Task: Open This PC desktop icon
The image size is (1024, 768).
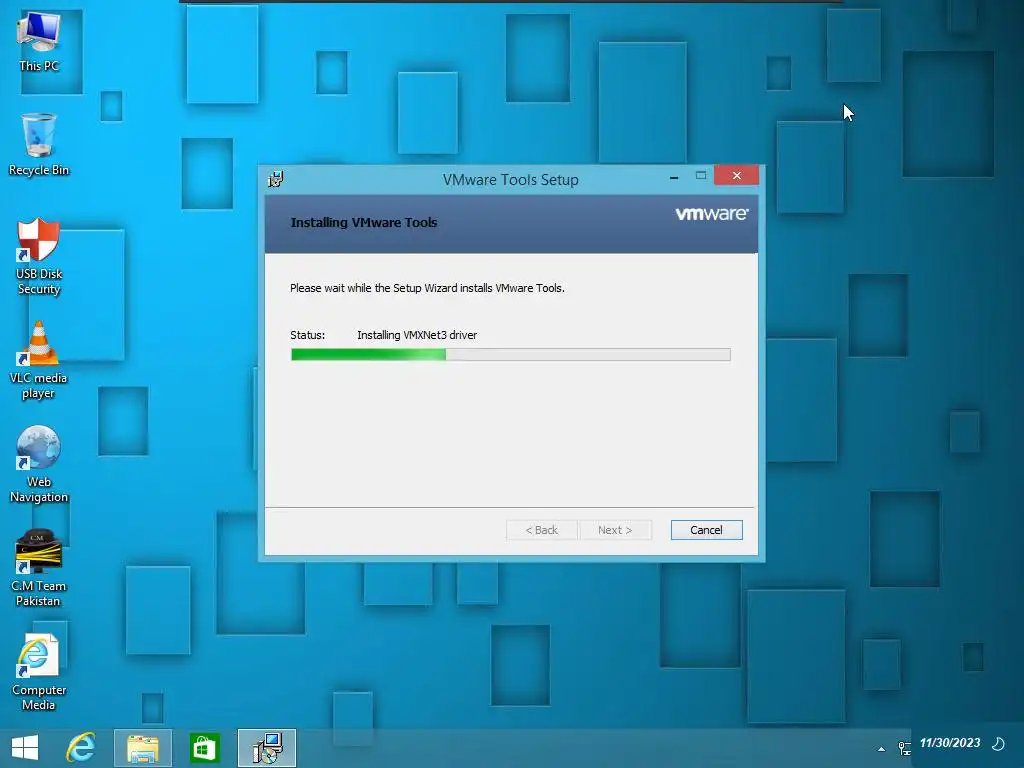Action: 39,42
